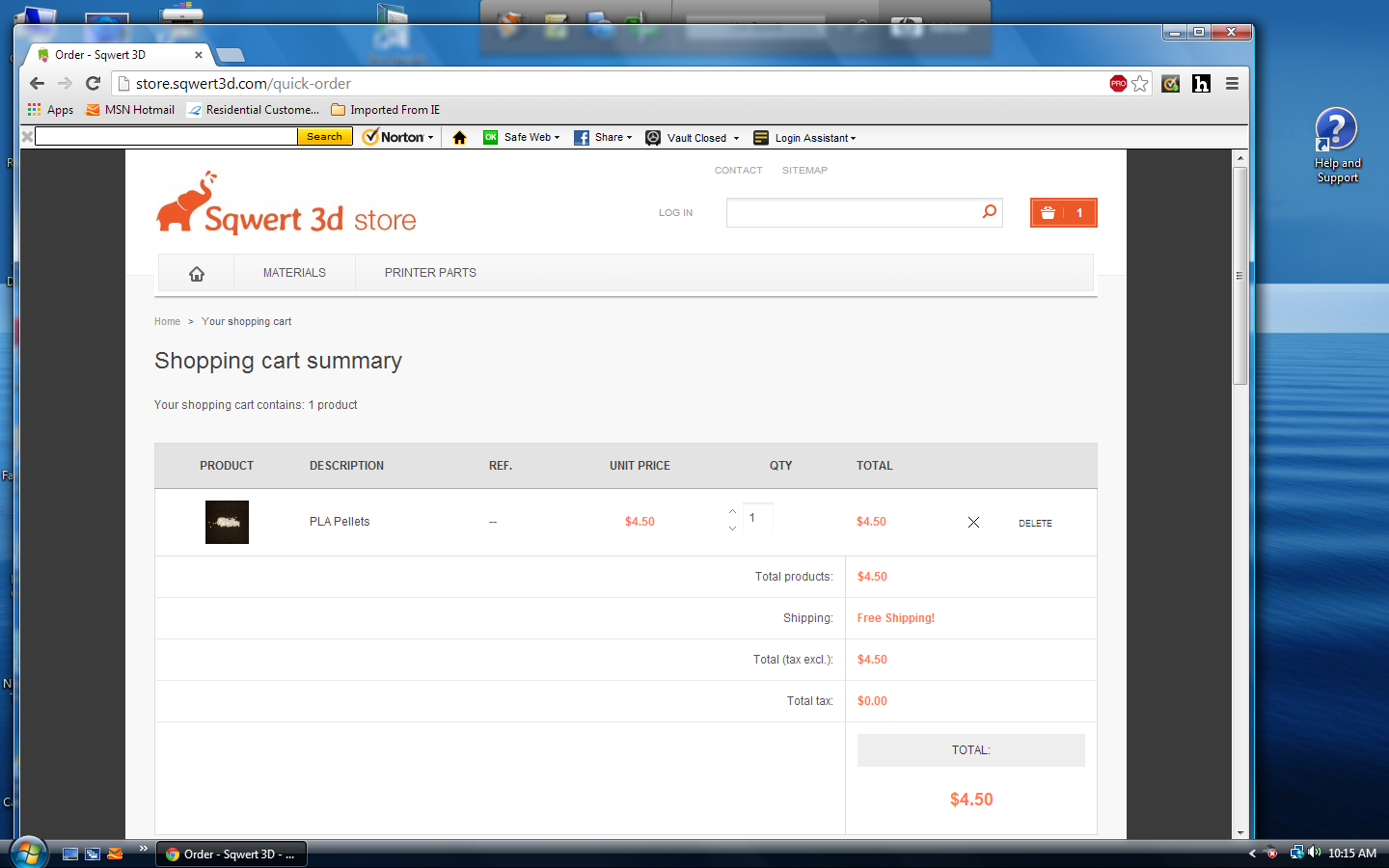Image resolution: width=1389 pixels, height=868 pixels.
Task: Click the Sqwert 3d store elephant logo
Action: pyautogui.click(x=286, y=203)
